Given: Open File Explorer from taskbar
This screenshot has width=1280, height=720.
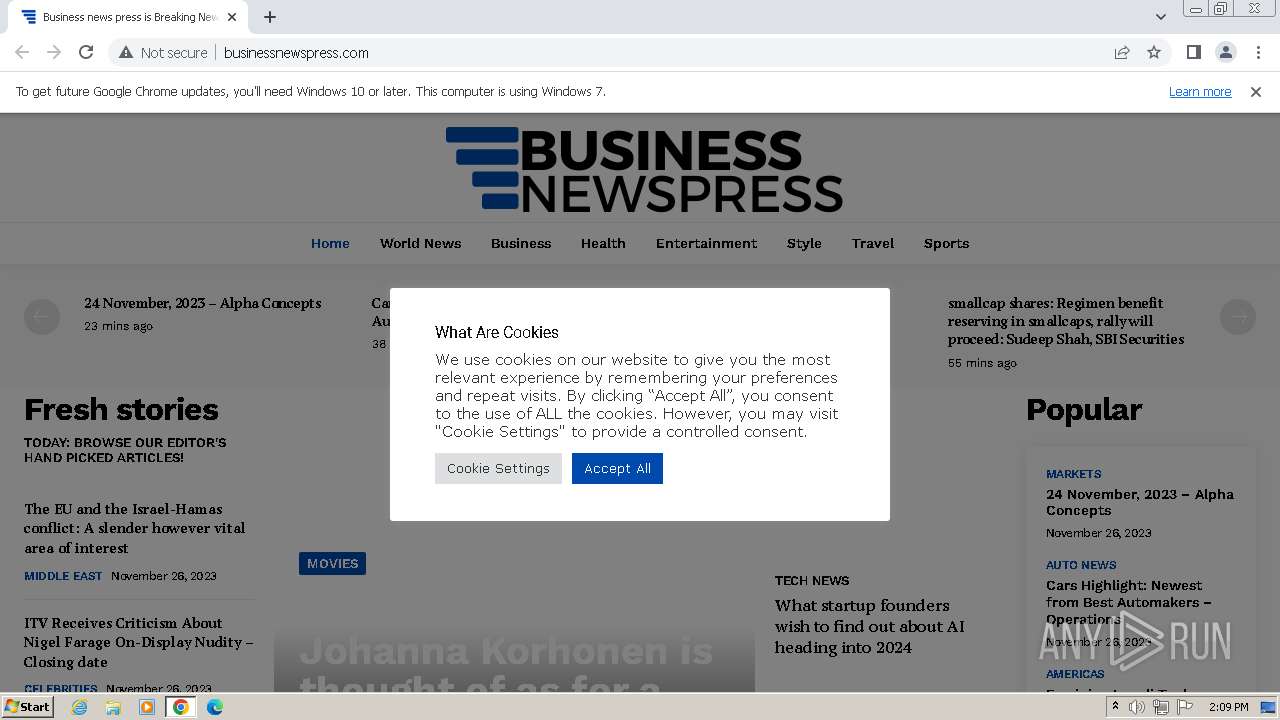Looking at the screenshot, I should click(x=113, y=707).
